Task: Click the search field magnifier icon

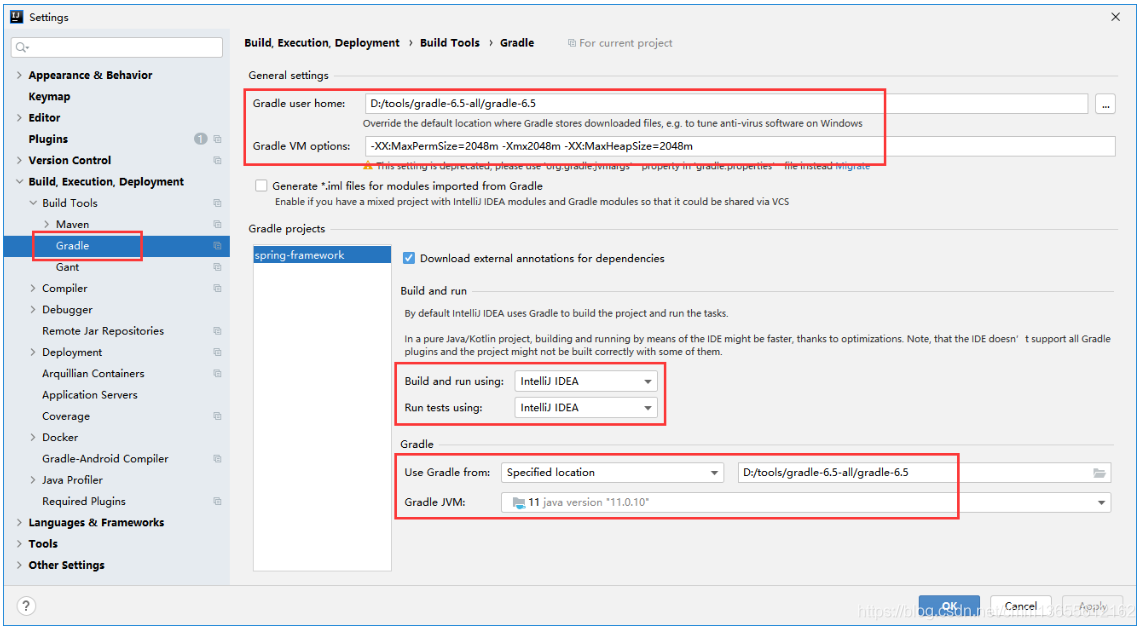Action: pyautogui.click(x=21, y=47)
